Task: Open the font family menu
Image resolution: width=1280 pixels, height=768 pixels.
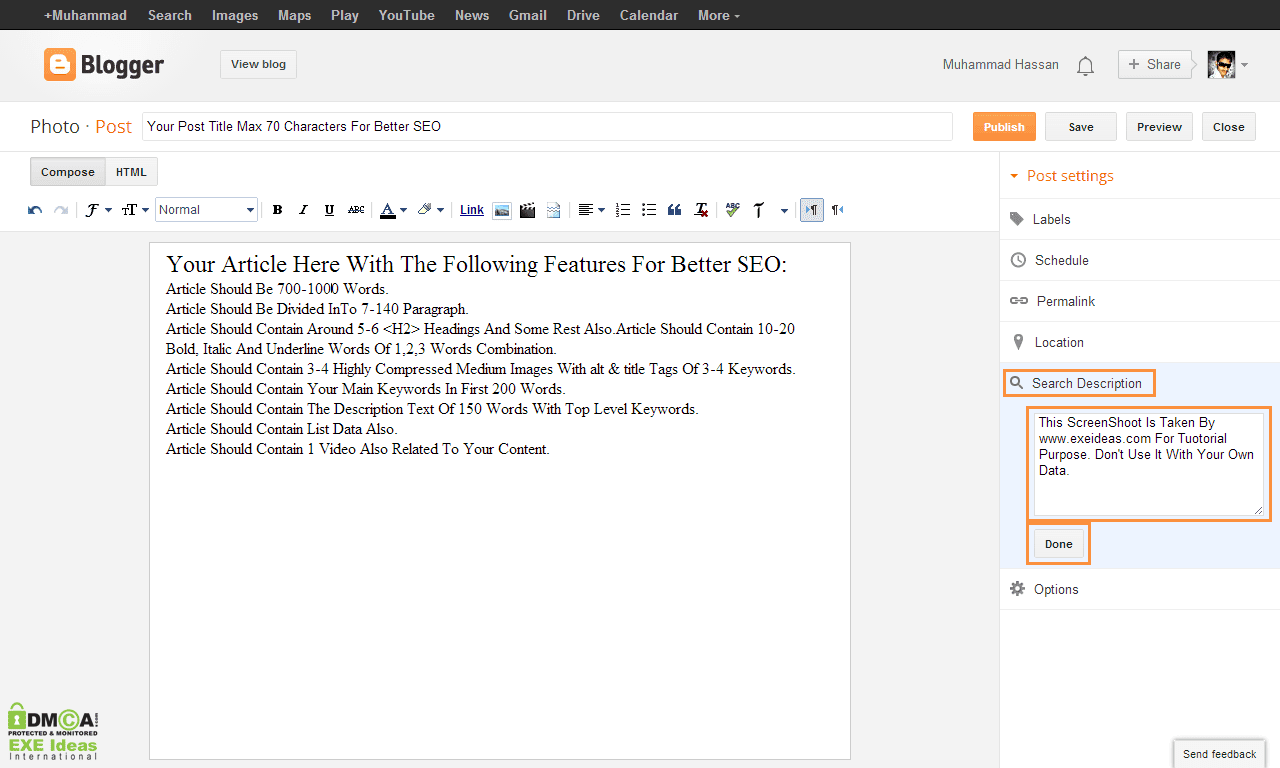Action: (x=98, y=210)
